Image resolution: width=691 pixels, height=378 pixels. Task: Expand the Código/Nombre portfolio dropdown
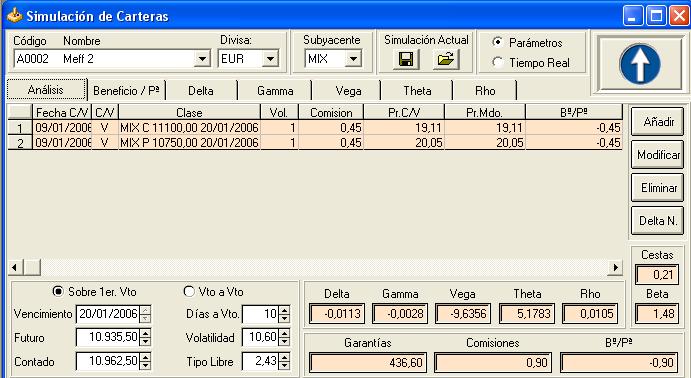(x=202, y=59)
